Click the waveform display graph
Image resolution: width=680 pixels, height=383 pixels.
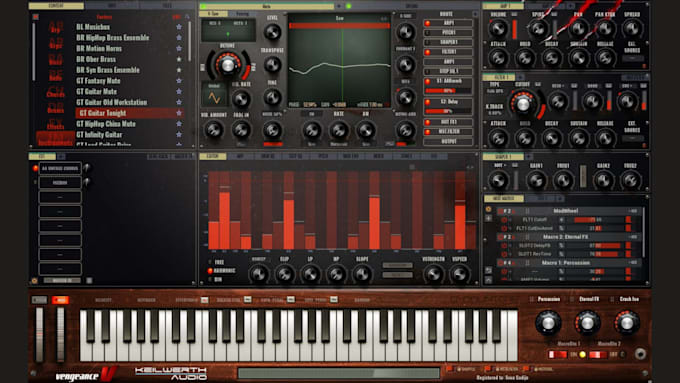pyautogui.click(x=339, y=61)
